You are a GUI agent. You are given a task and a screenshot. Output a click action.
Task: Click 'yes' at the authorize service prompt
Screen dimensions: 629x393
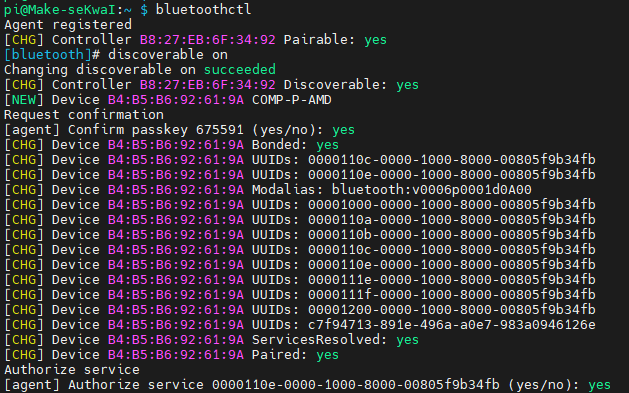599,385
